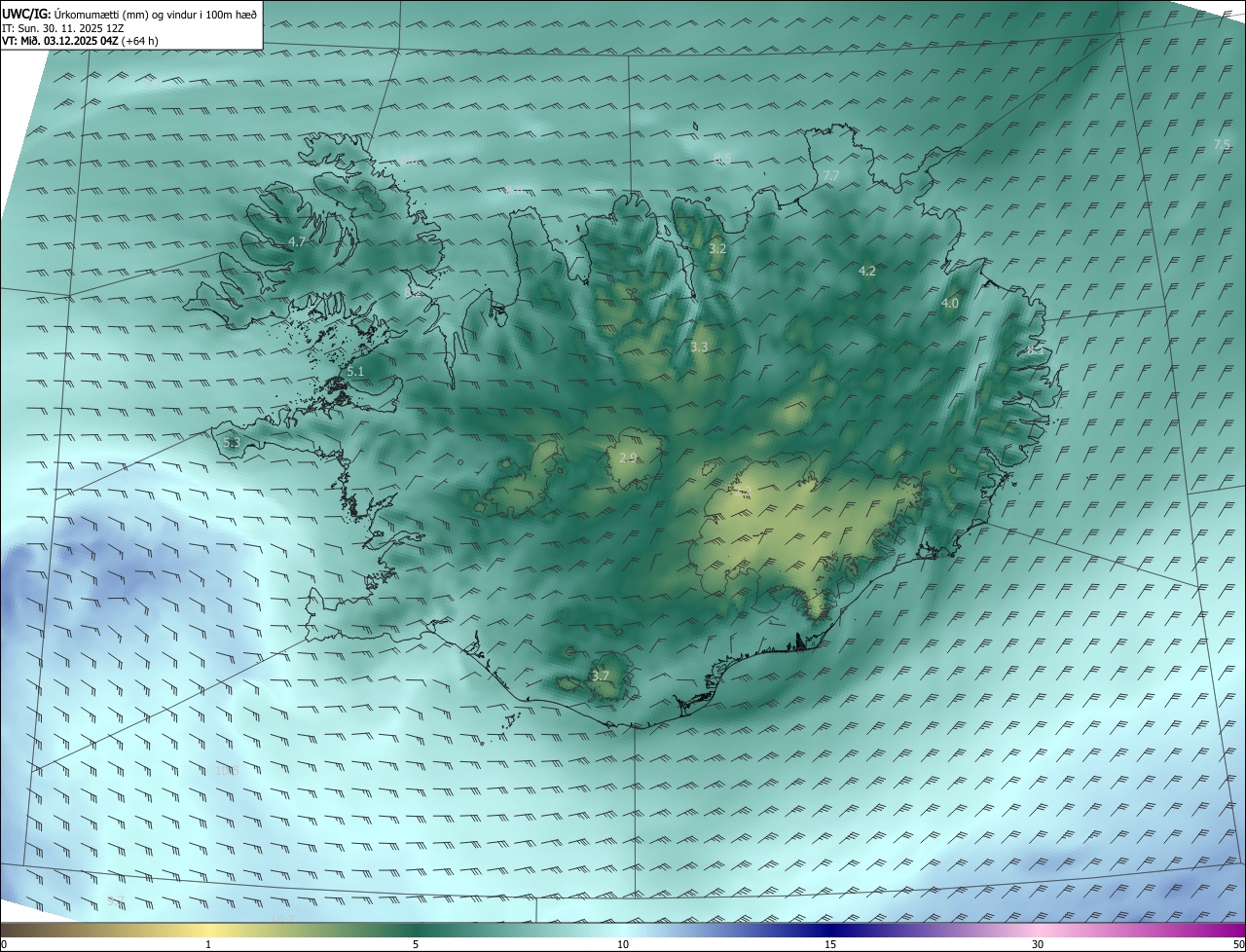
Task: Click the 'UWC/IG:' map title label
Action: pyautogui.click(x=26, y=14)
